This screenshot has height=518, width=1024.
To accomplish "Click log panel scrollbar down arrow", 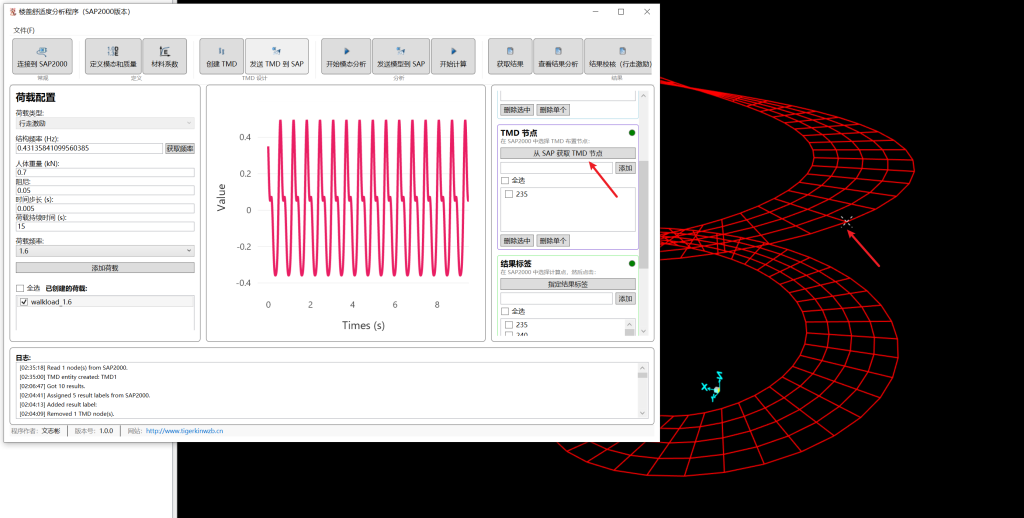I will tap(642, 413).
